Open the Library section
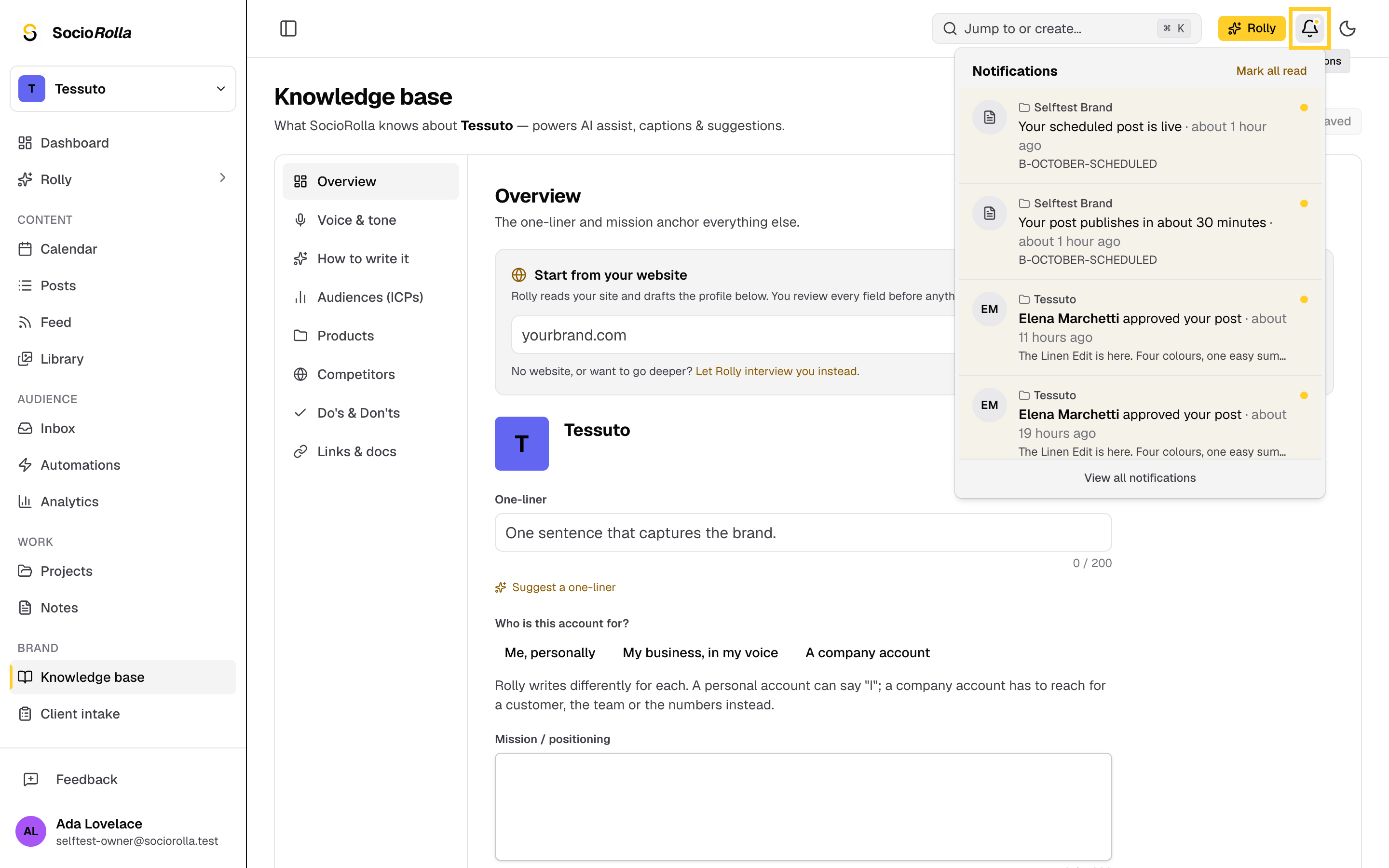The image size is (1389, 868). coord(123,359)
